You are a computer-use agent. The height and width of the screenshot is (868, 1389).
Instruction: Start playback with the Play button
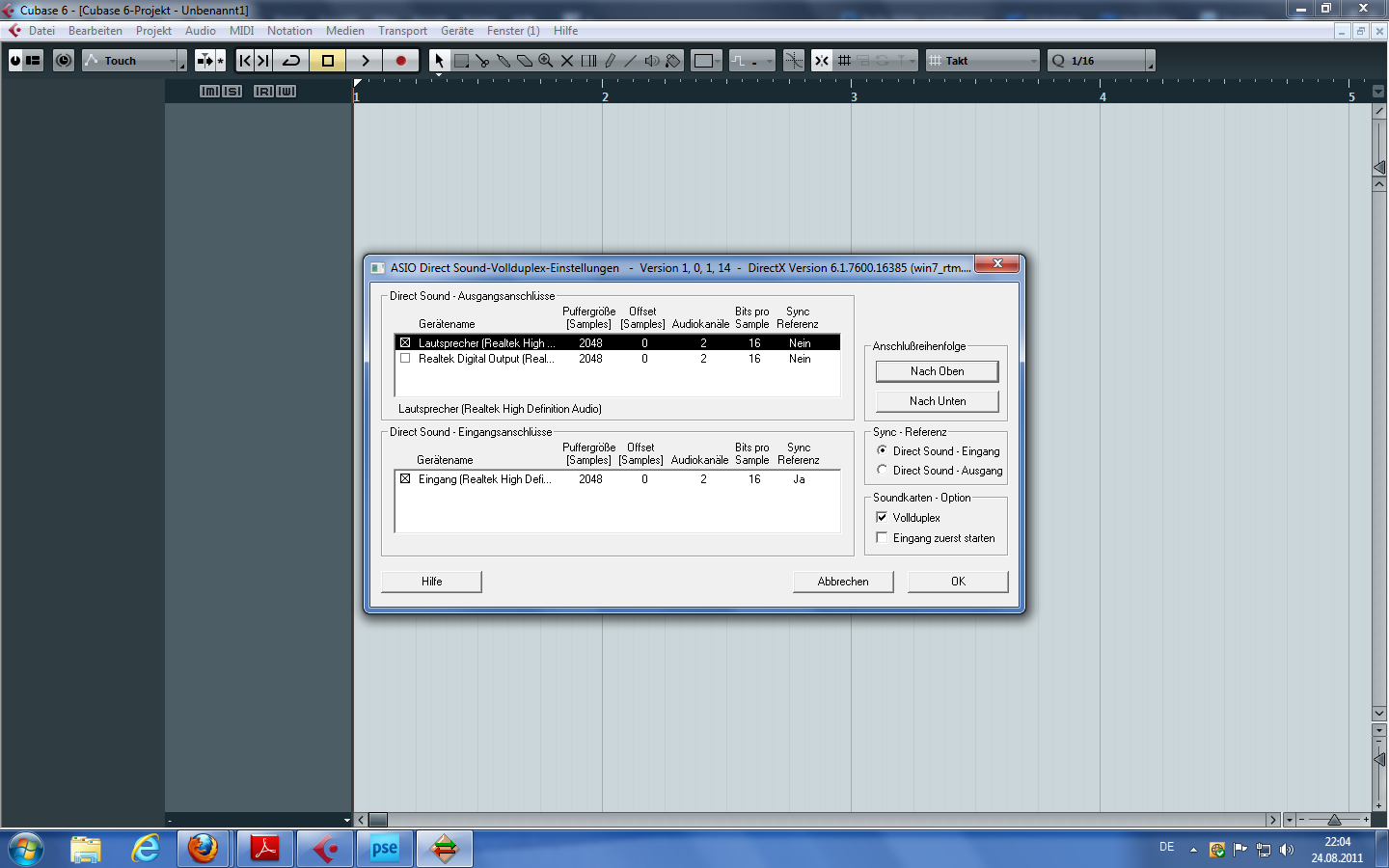(365, 61)
